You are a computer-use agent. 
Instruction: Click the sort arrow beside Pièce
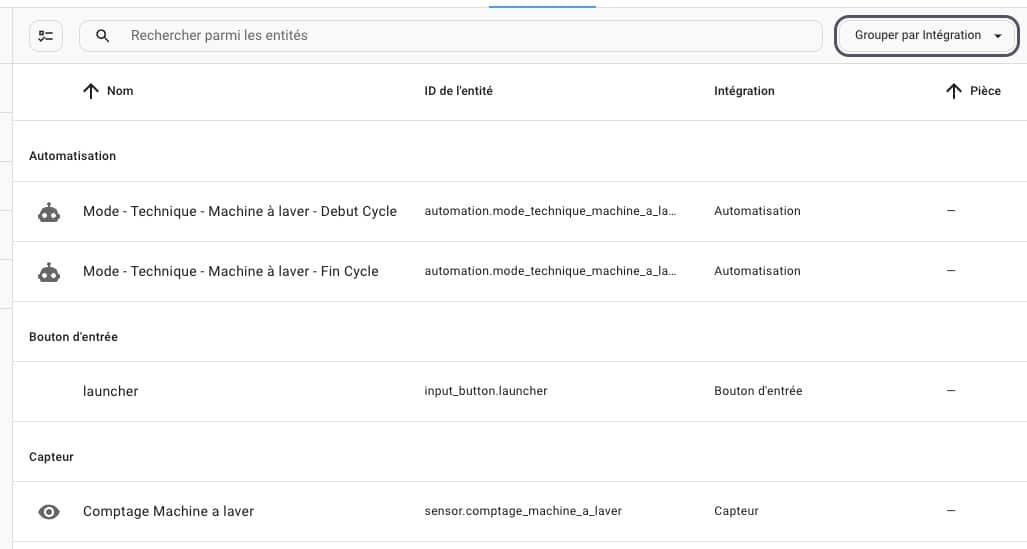[954, 91]
